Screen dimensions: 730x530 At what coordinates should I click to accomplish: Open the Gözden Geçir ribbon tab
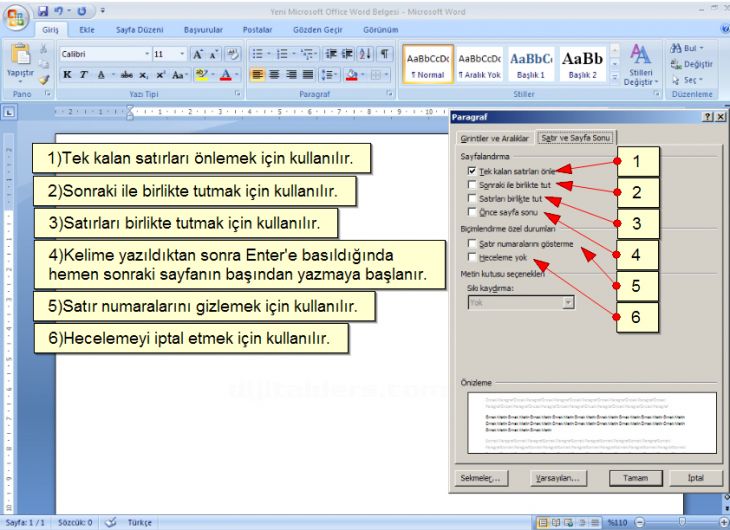pos(318,30)
